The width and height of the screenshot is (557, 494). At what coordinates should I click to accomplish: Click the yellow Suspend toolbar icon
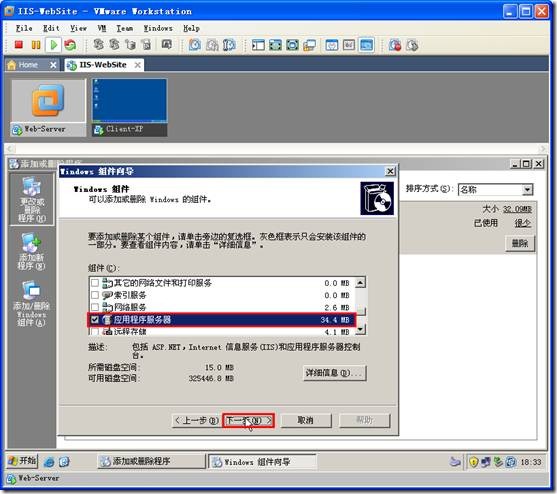click(x=36, y=45)
